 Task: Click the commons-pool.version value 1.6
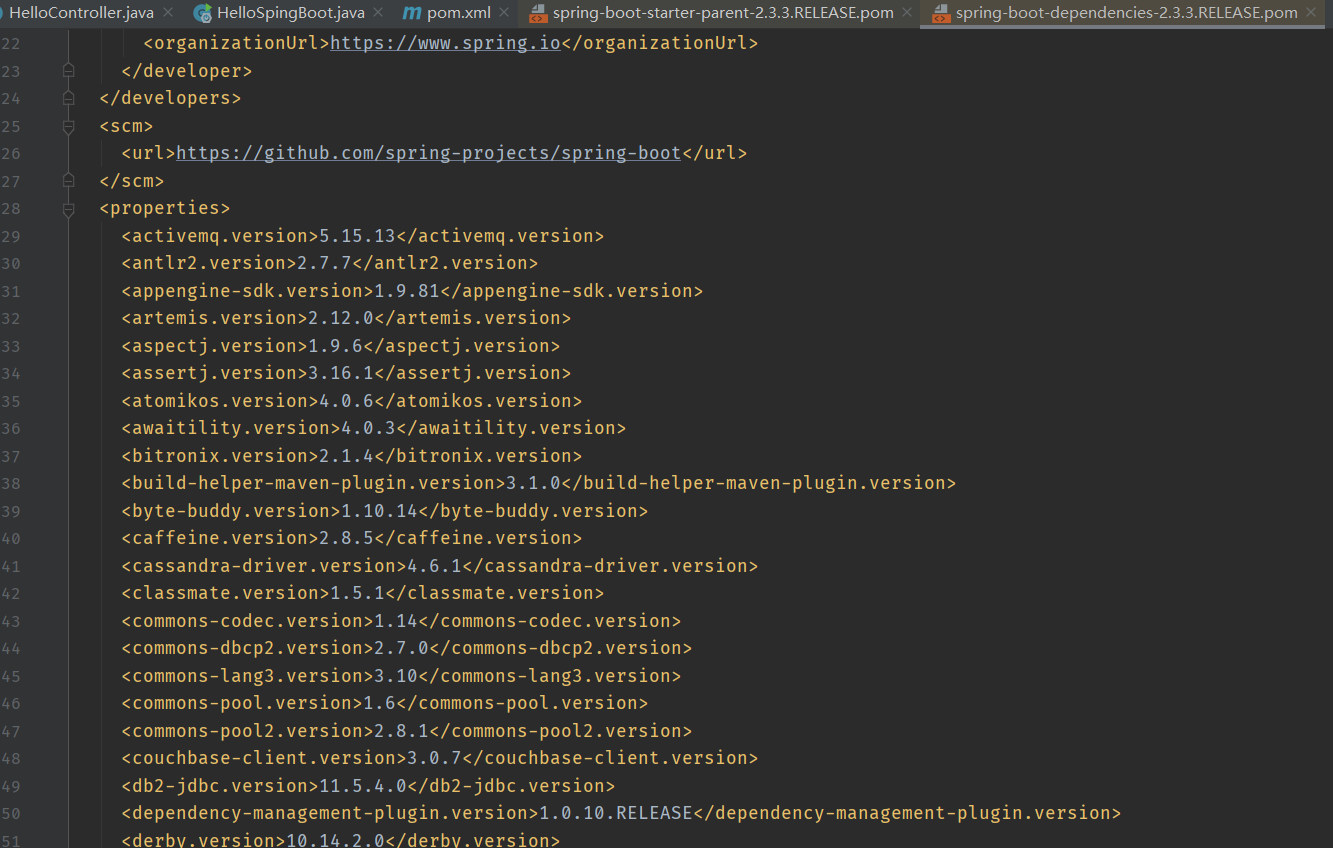(379, 703)
